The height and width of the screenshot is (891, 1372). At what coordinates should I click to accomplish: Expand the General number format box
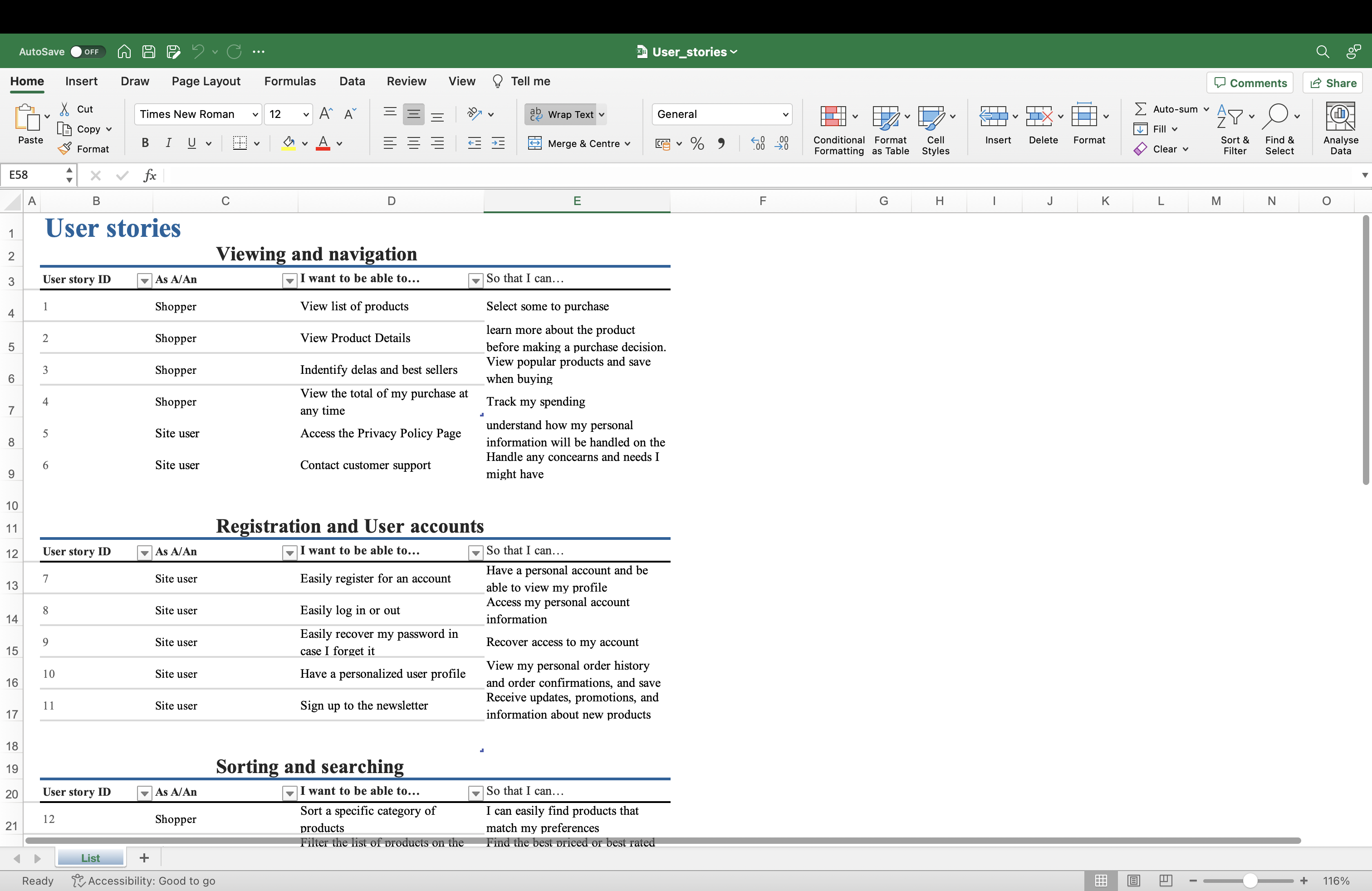[784, 114]
